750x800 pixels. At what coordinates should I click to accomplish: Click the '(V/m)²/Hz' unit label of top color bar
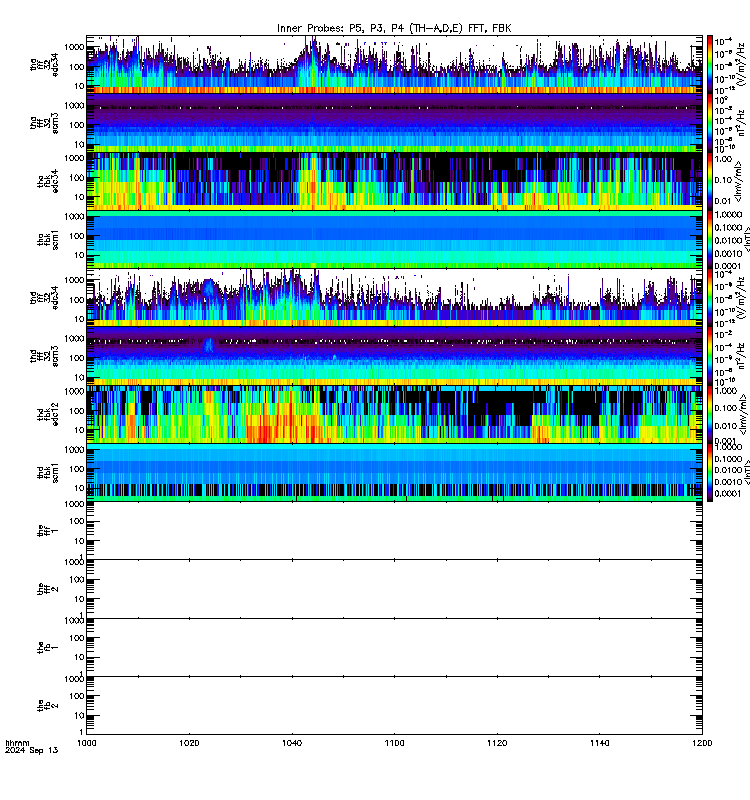point(741,65)
